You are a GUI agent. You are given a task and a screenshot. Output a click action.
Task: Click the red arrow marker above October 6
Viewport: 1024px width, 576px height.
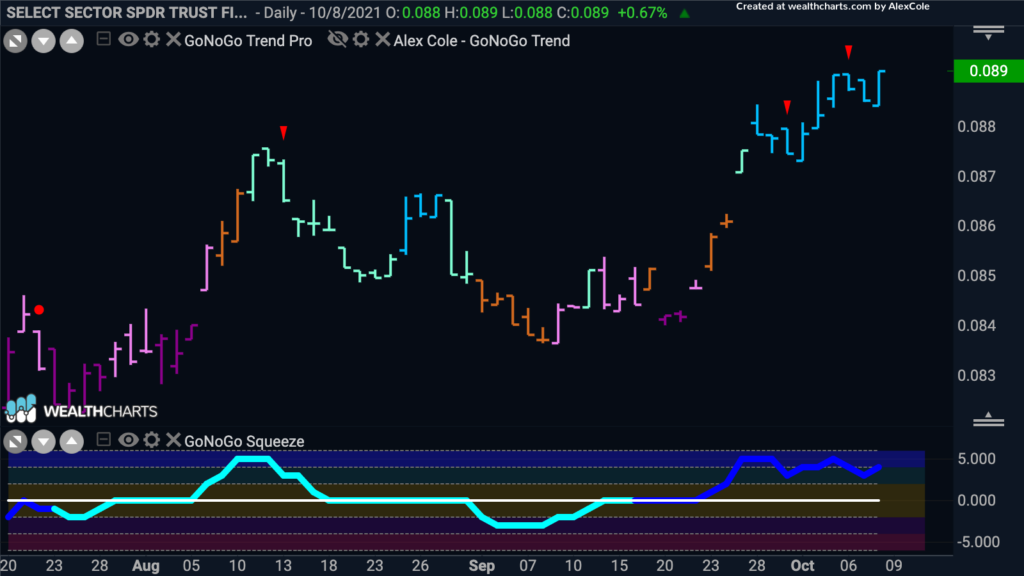click(848, 52)
